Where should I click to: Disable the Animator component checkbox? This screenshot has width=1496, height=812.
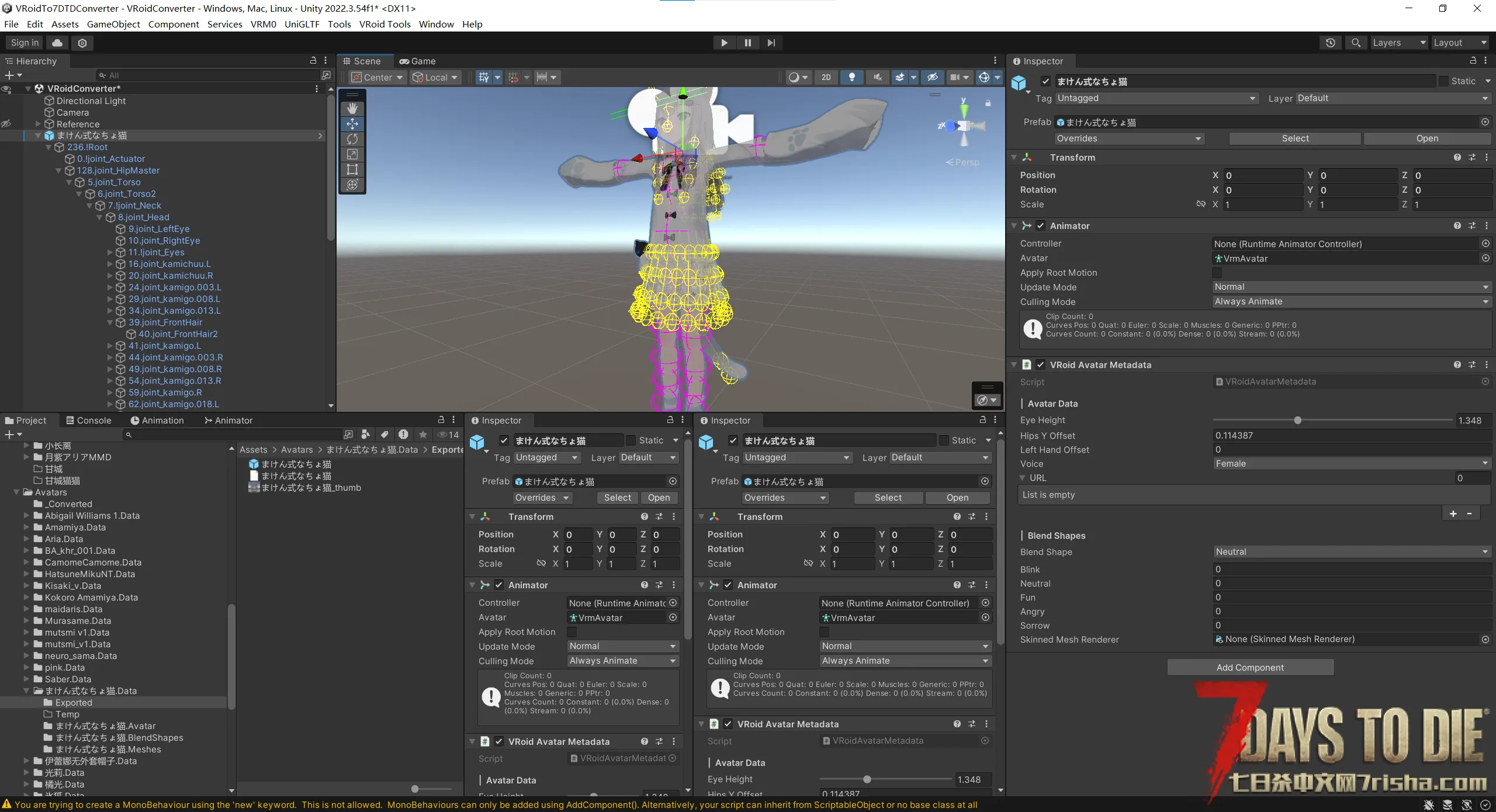click(x=1041, y=226)
